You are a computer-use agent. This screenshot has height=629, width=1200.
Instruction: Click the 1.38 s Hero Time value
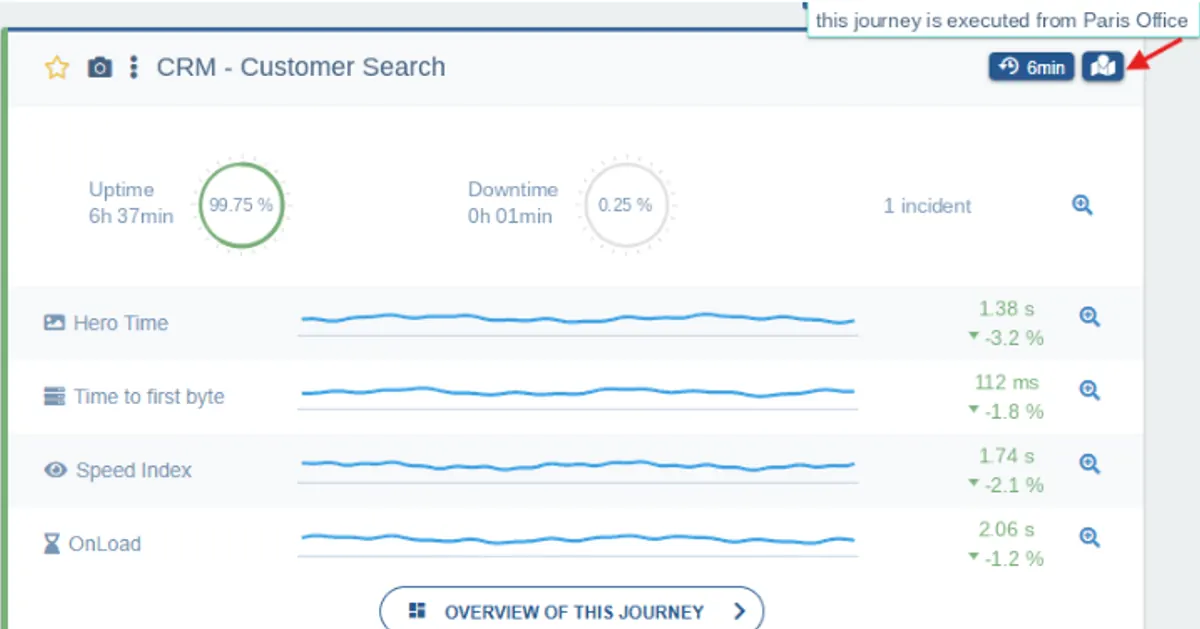click(1006, 309)
